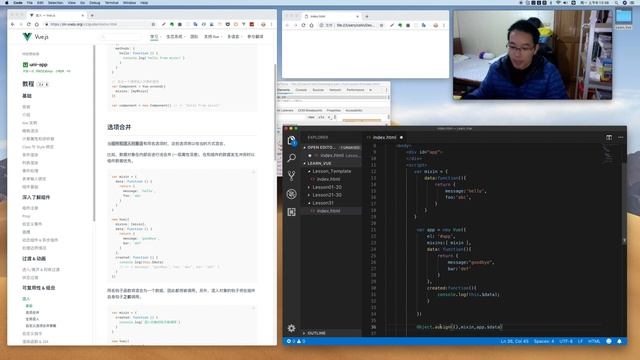The width and height of the screenshot is (640, 360).
Task: Open Chrome menu in the small browser window
Action: coord(444,25)
